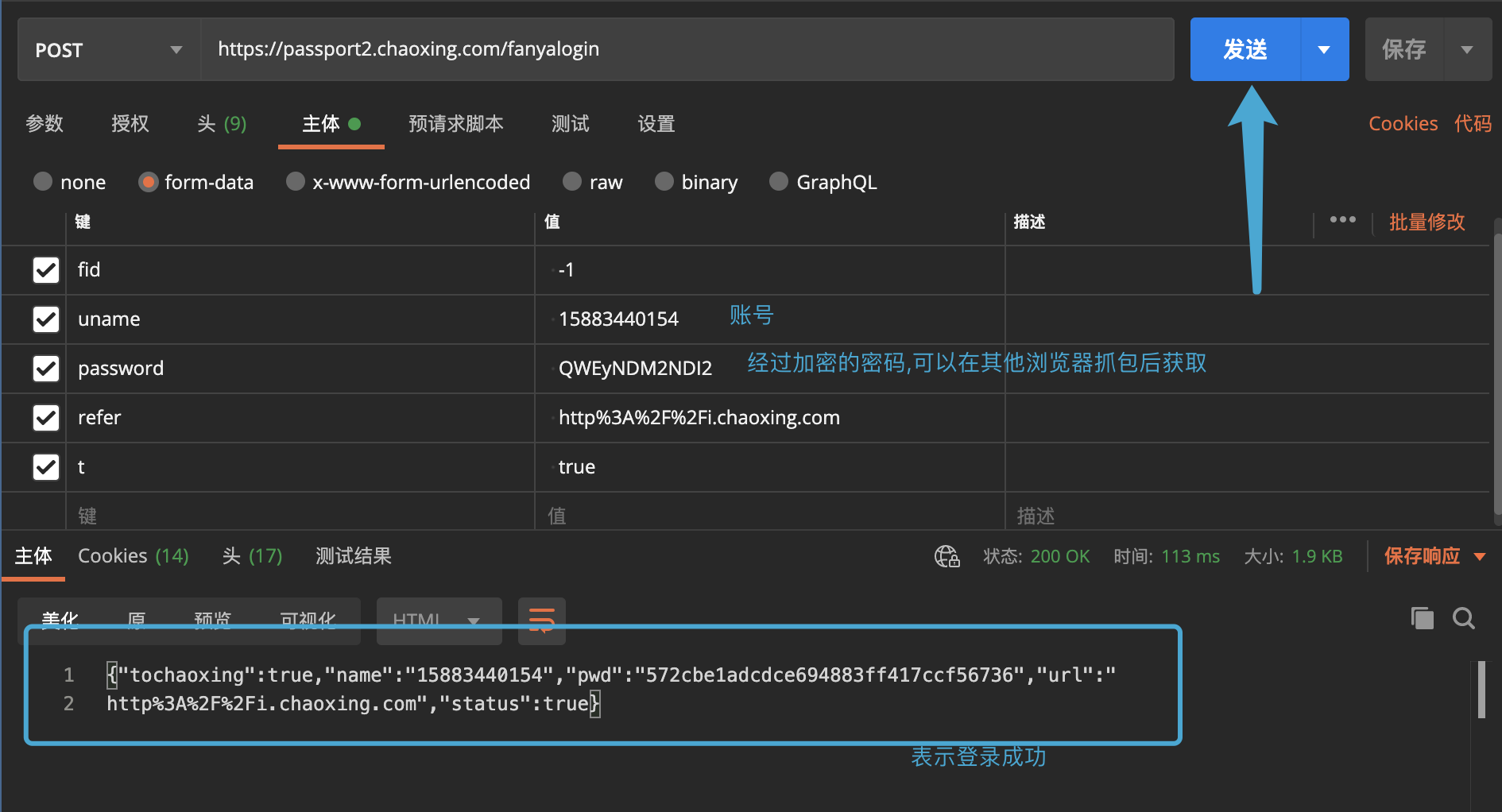Screen dimensions: 1502x812
Task: Focus the request URL field
Action: [x=687, y=50]
